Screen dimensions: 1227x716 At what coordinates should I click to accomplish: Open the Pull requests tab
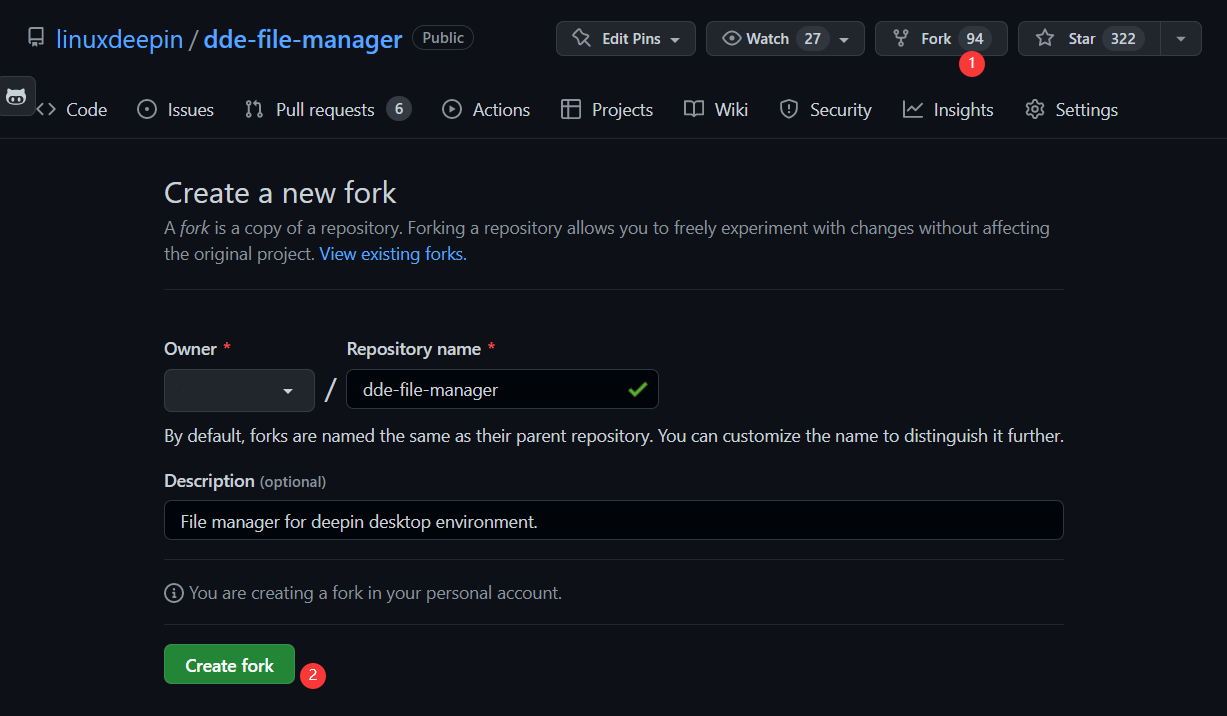328,110
